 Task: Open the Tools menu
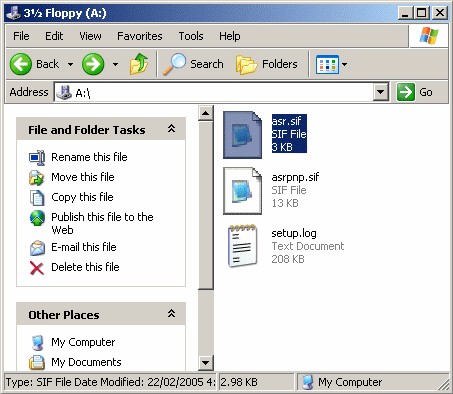point(191,36)
